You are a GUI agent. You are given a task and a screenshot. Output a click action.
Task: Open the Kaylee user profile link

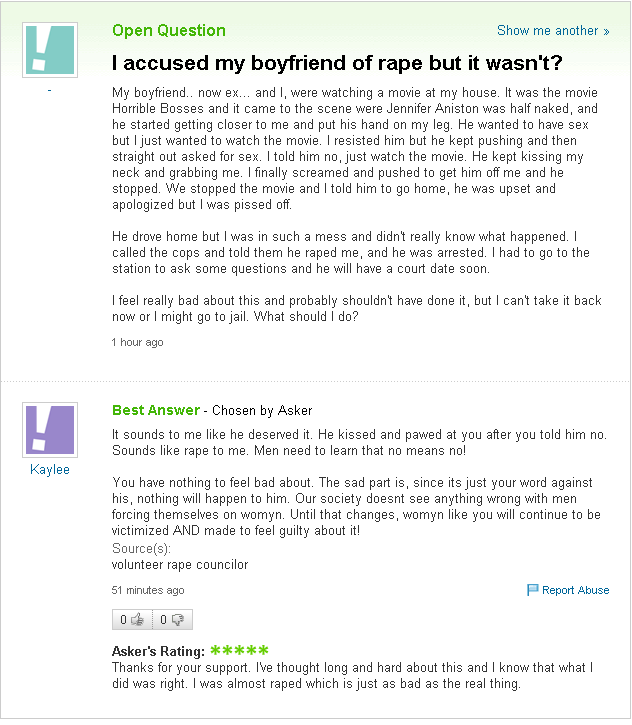50,470
